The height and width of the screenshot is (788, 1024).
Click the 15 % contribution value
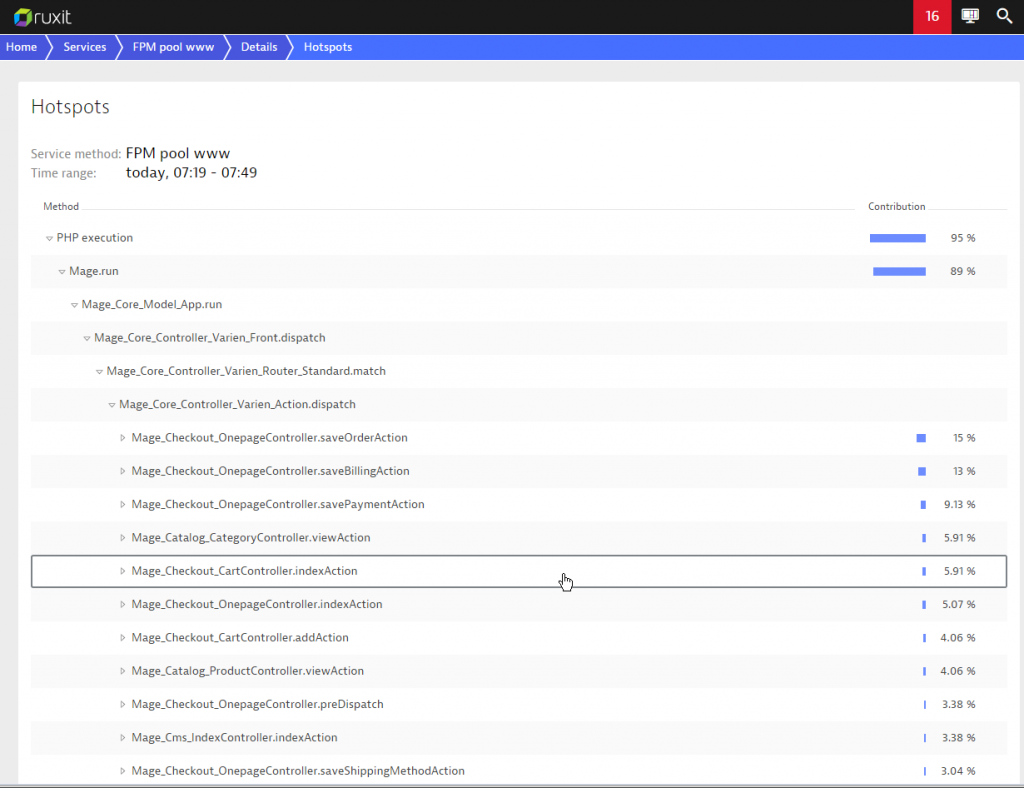point(964,437)
